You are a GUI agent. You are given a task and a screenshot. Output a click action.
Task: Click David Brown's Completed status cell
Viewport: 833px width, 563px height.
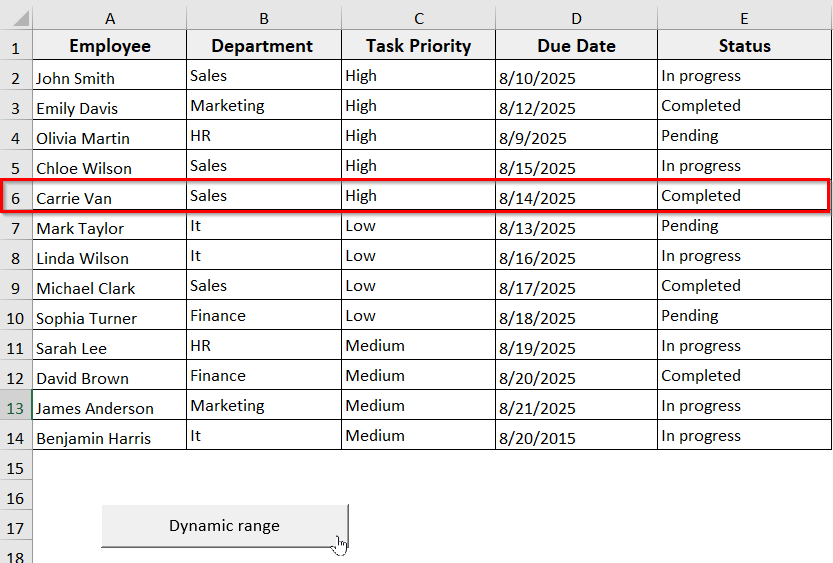(744, 376)
